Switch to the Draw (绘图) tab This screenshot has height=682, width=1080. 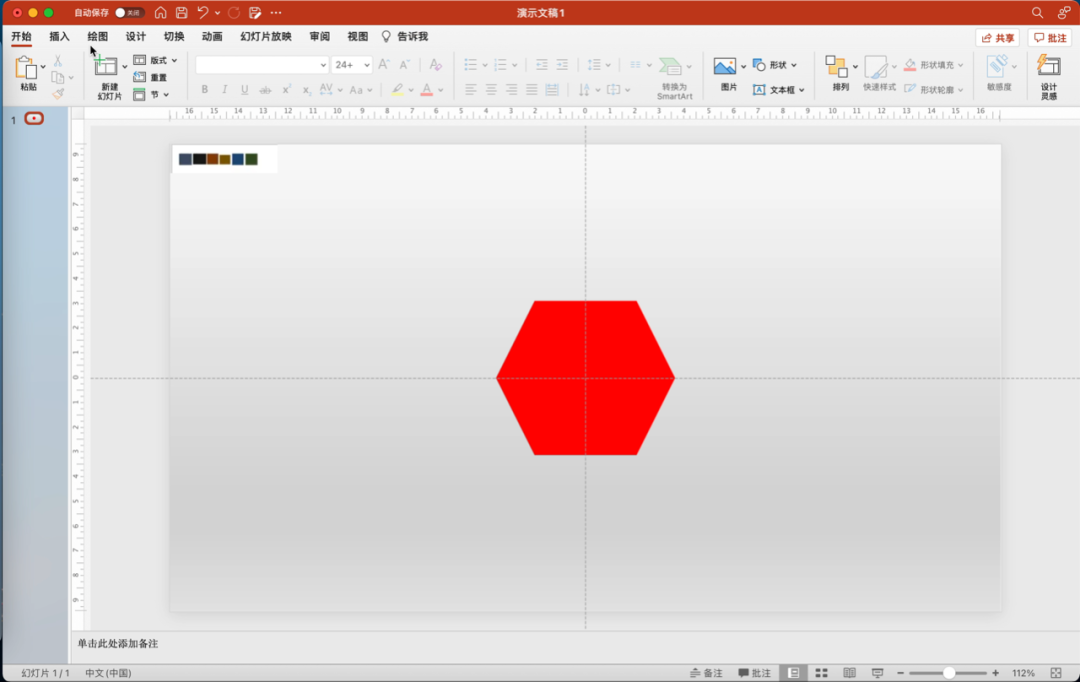click(98, 37)
